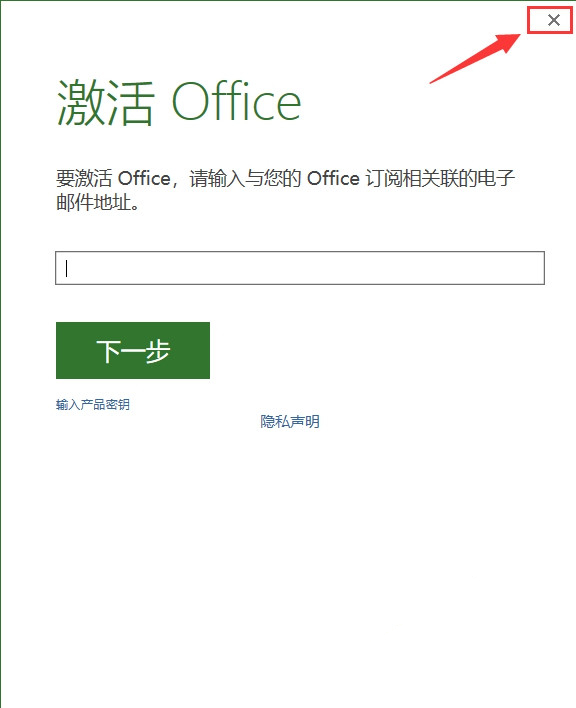Screen dimensions: 576x708
Task: Click the activation instruction paragraph
Action: [x=285, y=190]
